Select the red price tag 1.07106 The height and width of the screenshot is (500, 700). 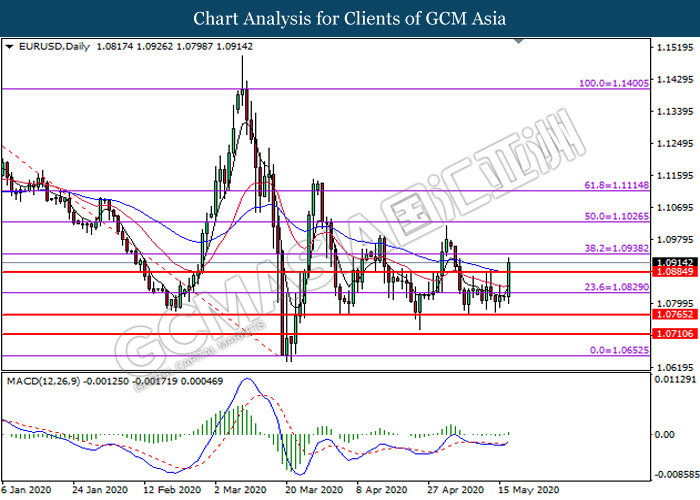[x=672, y=334]
